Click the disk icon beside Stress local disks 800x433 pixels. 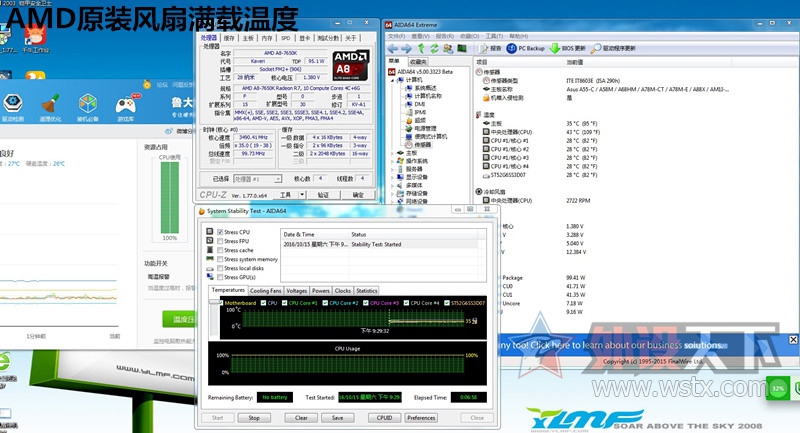tap(210, 268)
